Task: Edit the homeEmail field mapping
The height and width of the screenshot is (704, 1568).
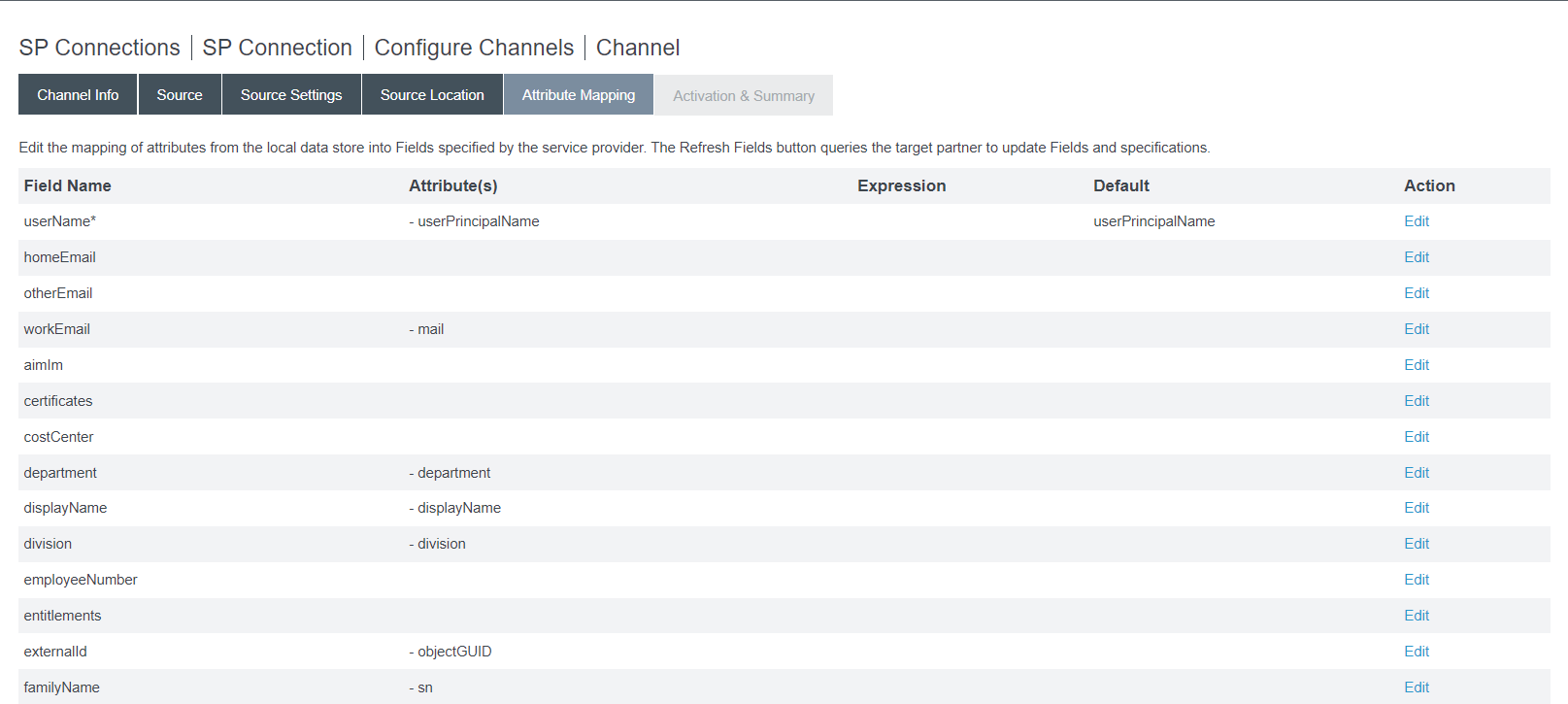Action: coord(1417,257)
